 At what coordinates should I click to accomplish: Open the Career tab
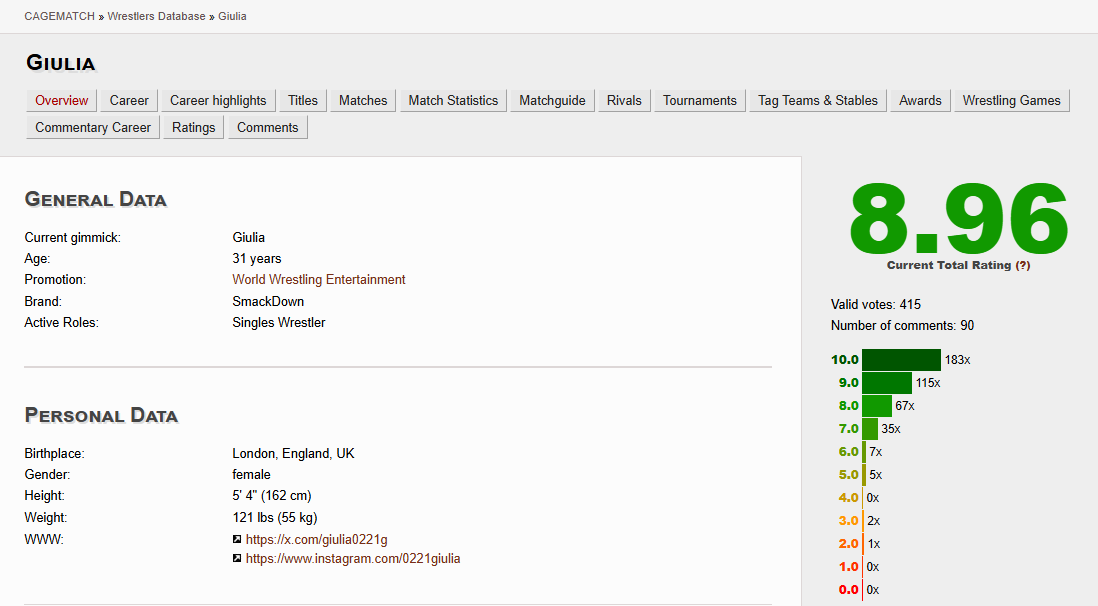tap(129, 100)
